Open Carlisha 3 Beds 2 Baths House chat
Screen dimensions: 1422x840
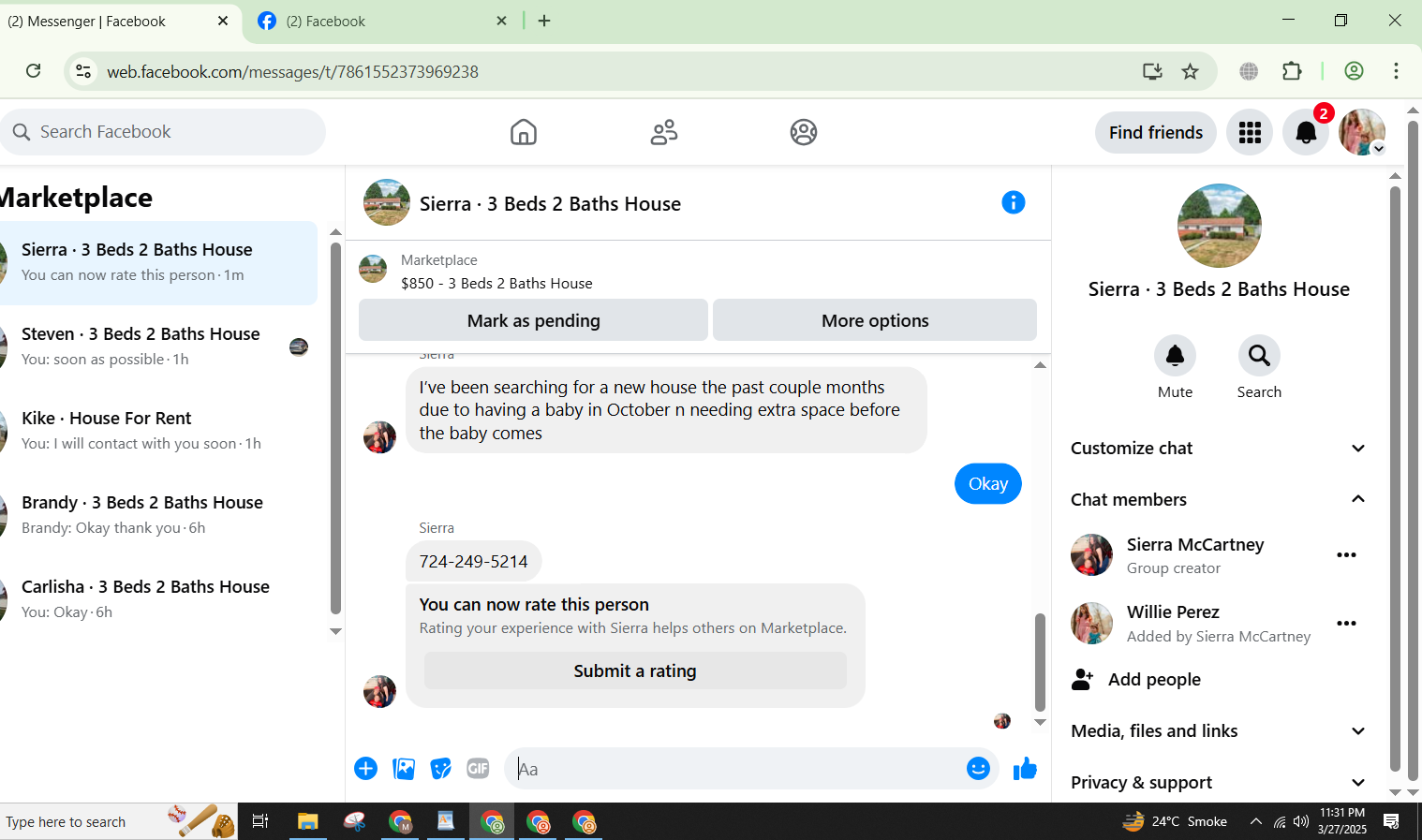click(157, 599)
